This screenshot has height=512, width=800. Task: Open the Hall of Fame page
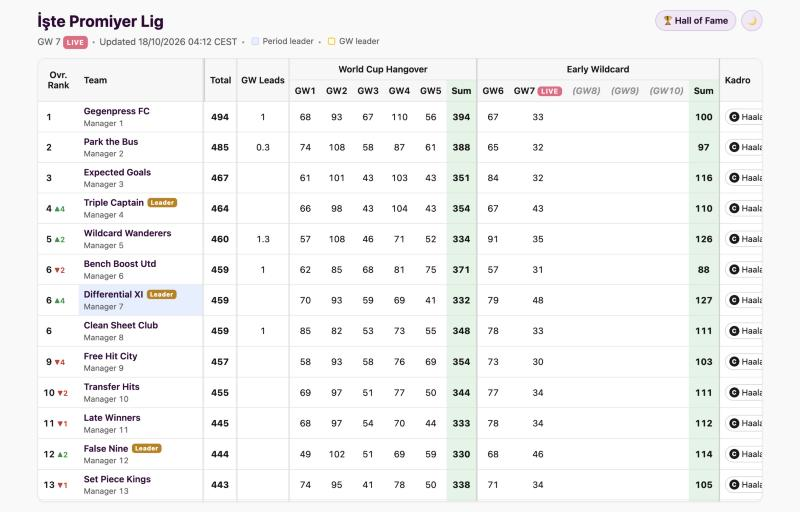695,21
